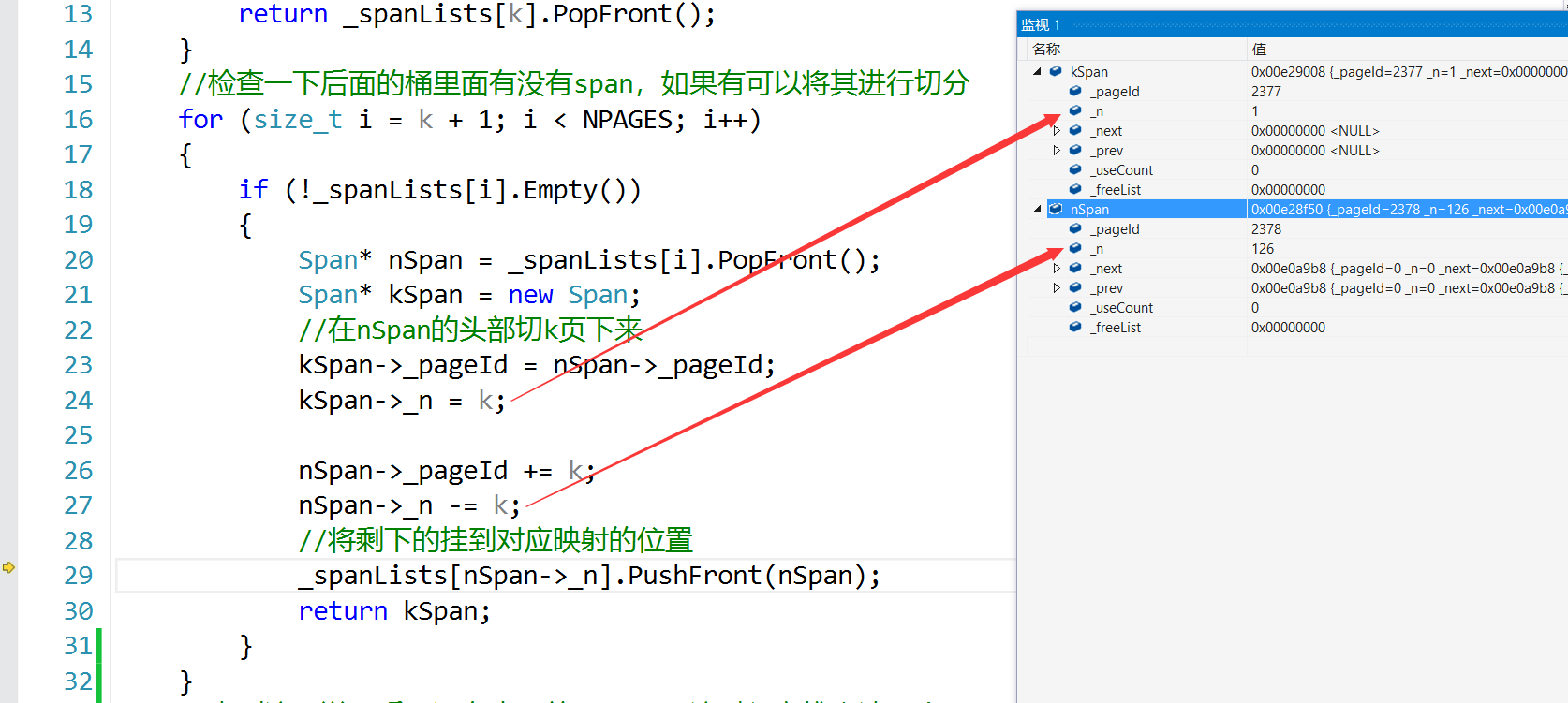Click the nSpan variable object icon

tap(1056, 209)
